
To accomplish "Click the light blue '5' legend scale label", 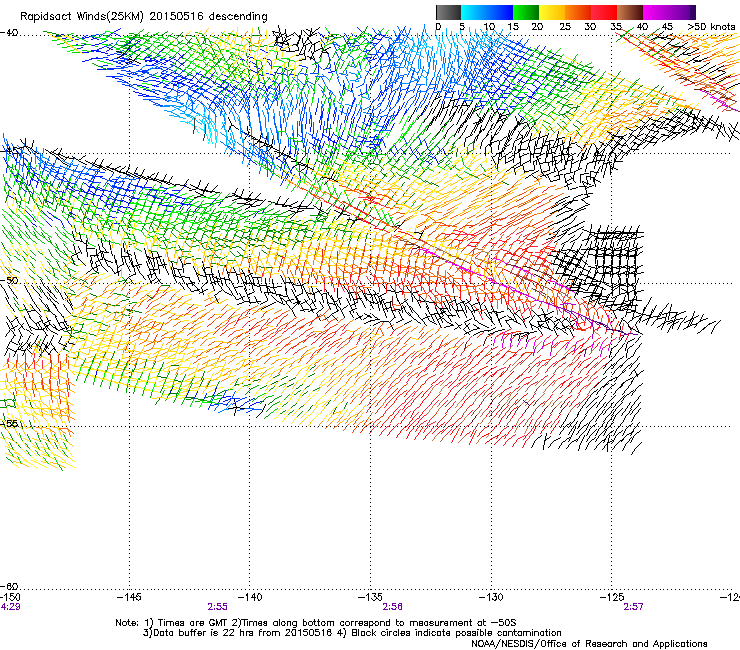I will (462, 27).
